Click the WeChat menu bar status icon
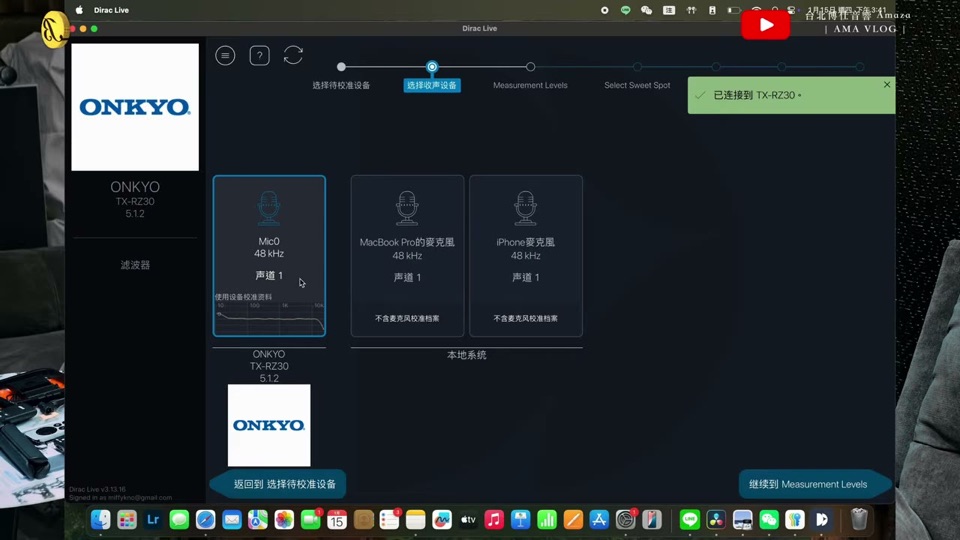This screenshot has width=960, height=540. (646, 10)
